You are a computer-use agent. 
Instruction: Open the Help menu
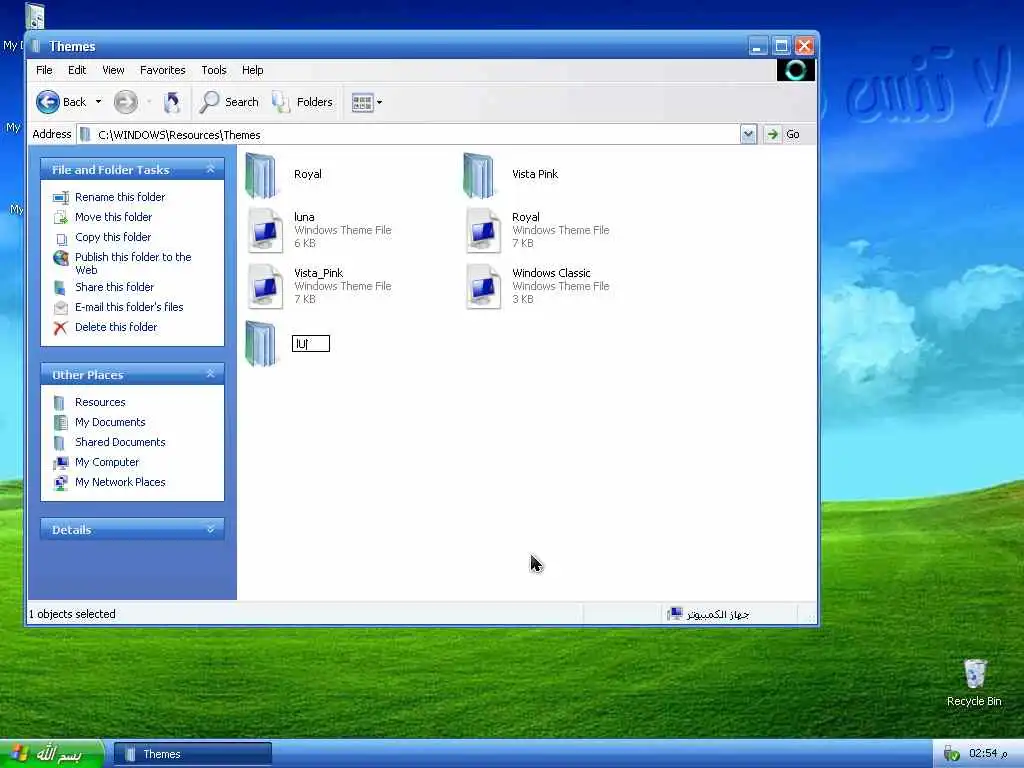coord(253,70)
